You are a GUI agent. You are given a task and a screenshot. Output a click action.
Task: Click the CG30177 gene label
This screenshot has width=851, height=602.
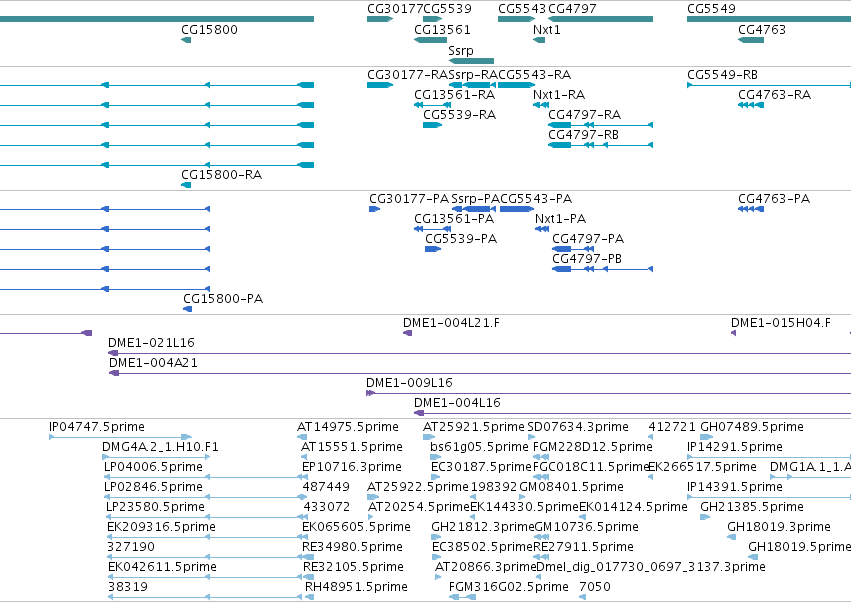395,9
